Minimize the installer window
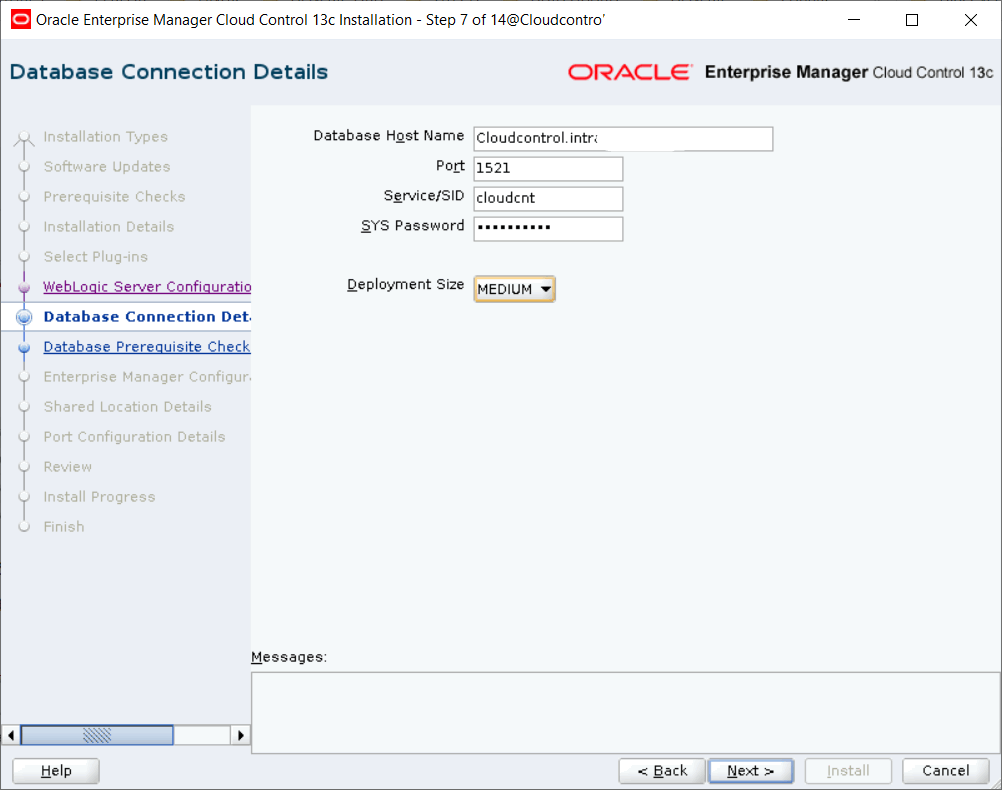The image size is (1002, 790). [x=854, y=20]
